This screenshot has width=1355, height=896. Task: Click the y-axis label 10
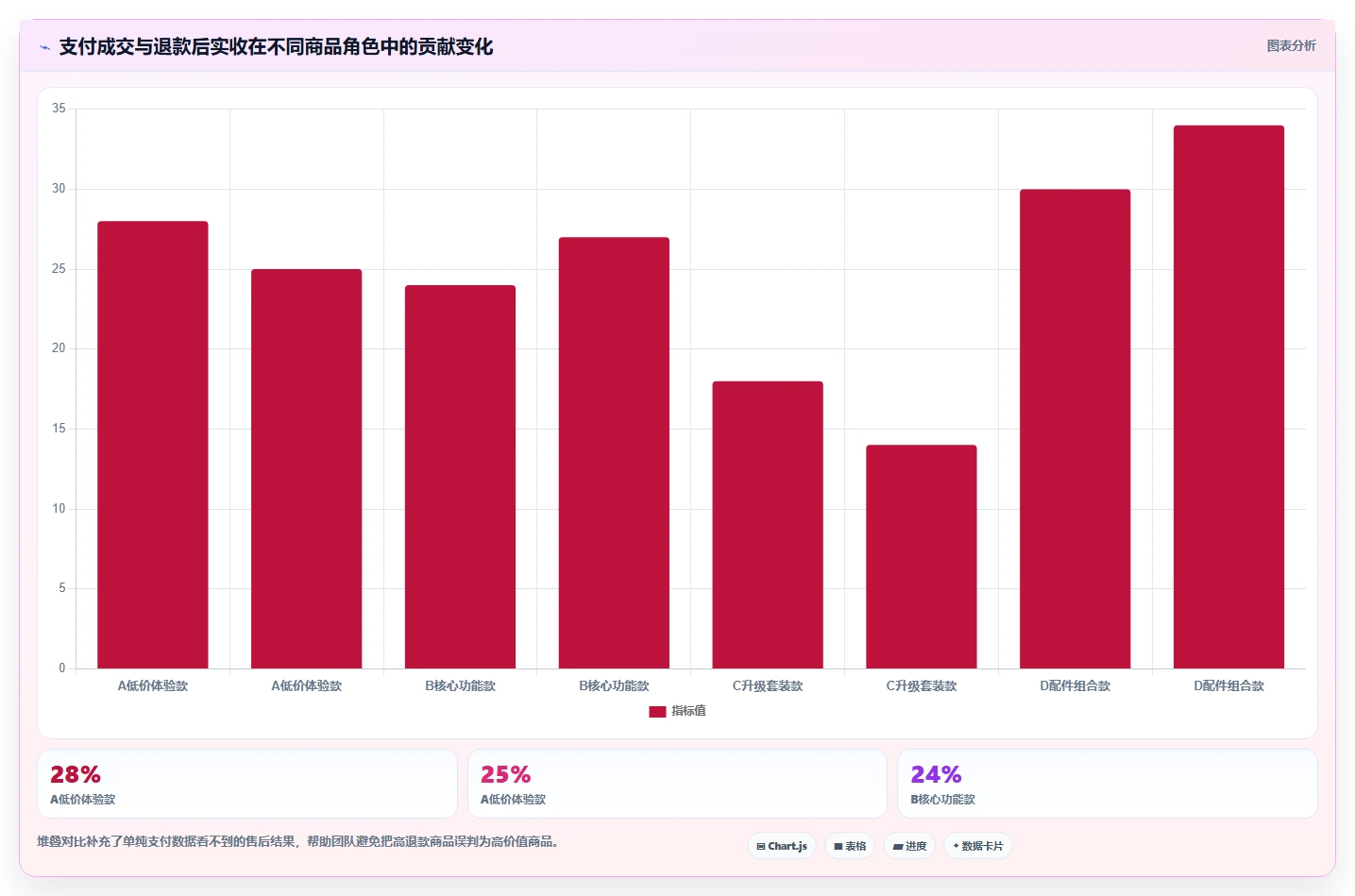pos(59,509)
